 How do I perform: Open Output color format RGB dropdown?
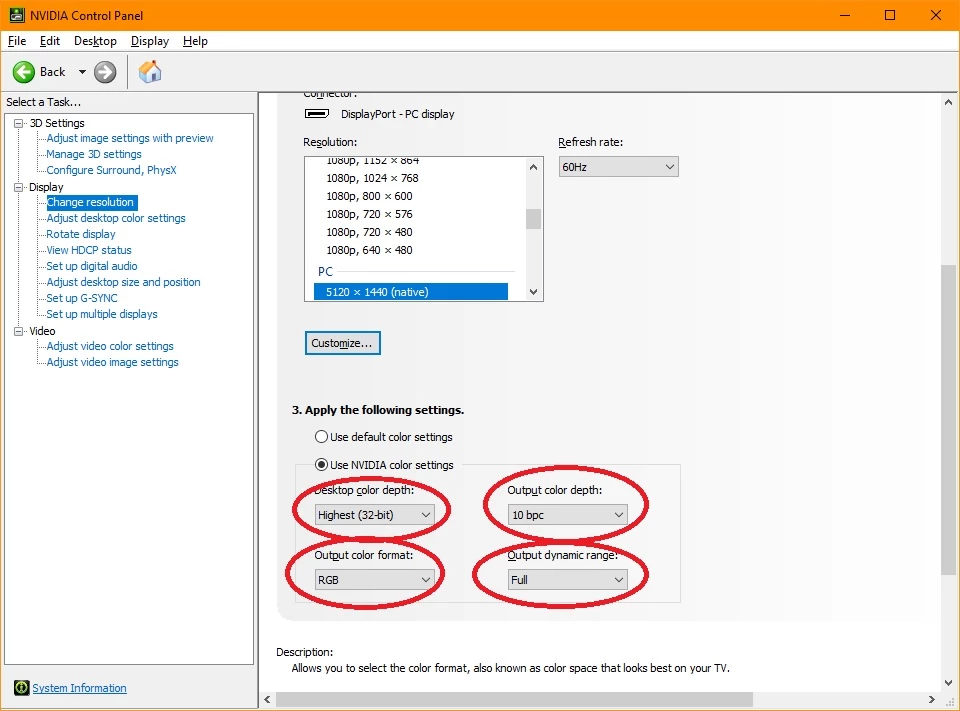(x=375, y=579)
